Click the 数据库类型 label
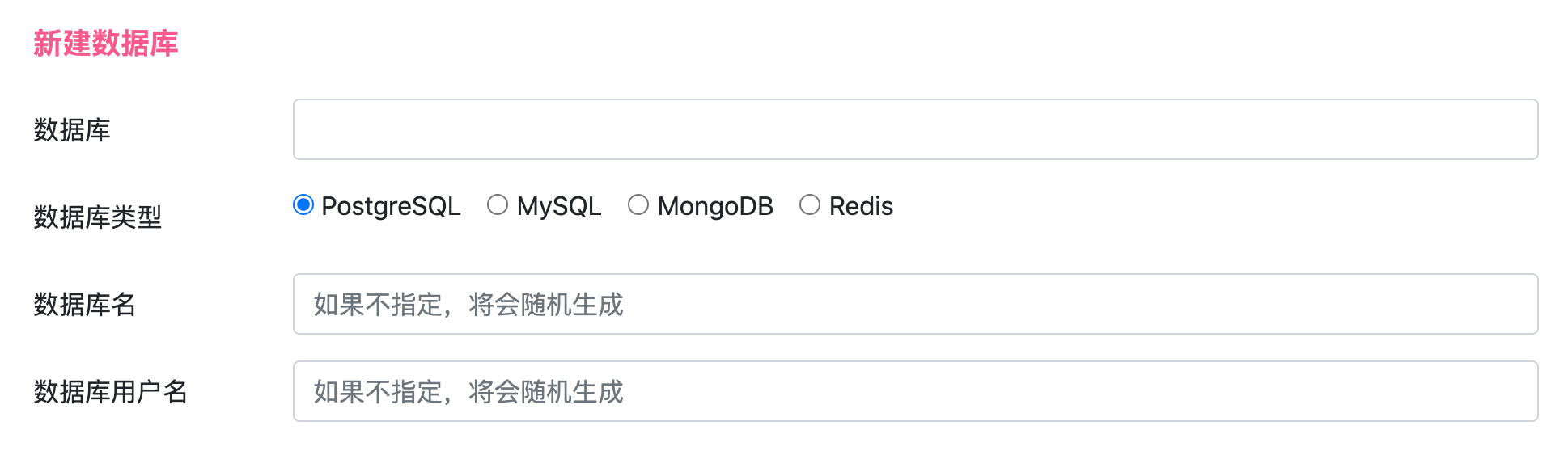 point(98,217)
